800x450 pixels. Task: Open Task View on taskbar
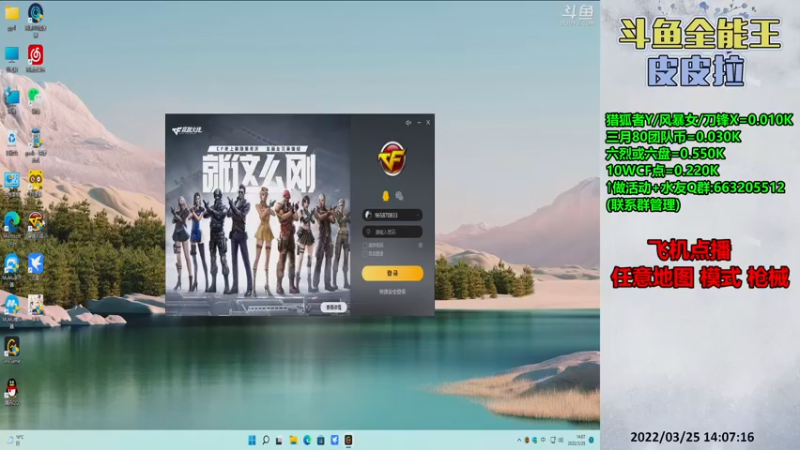[279, 440]
